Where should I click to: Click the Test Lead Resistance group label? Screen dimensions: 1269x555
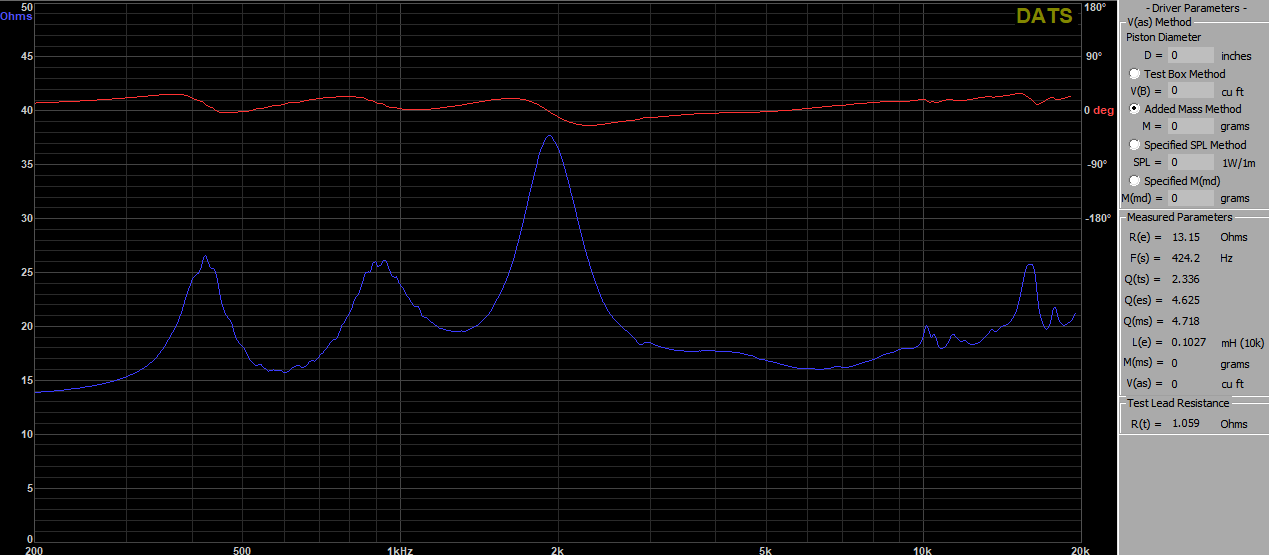(x=1179, y=403)
